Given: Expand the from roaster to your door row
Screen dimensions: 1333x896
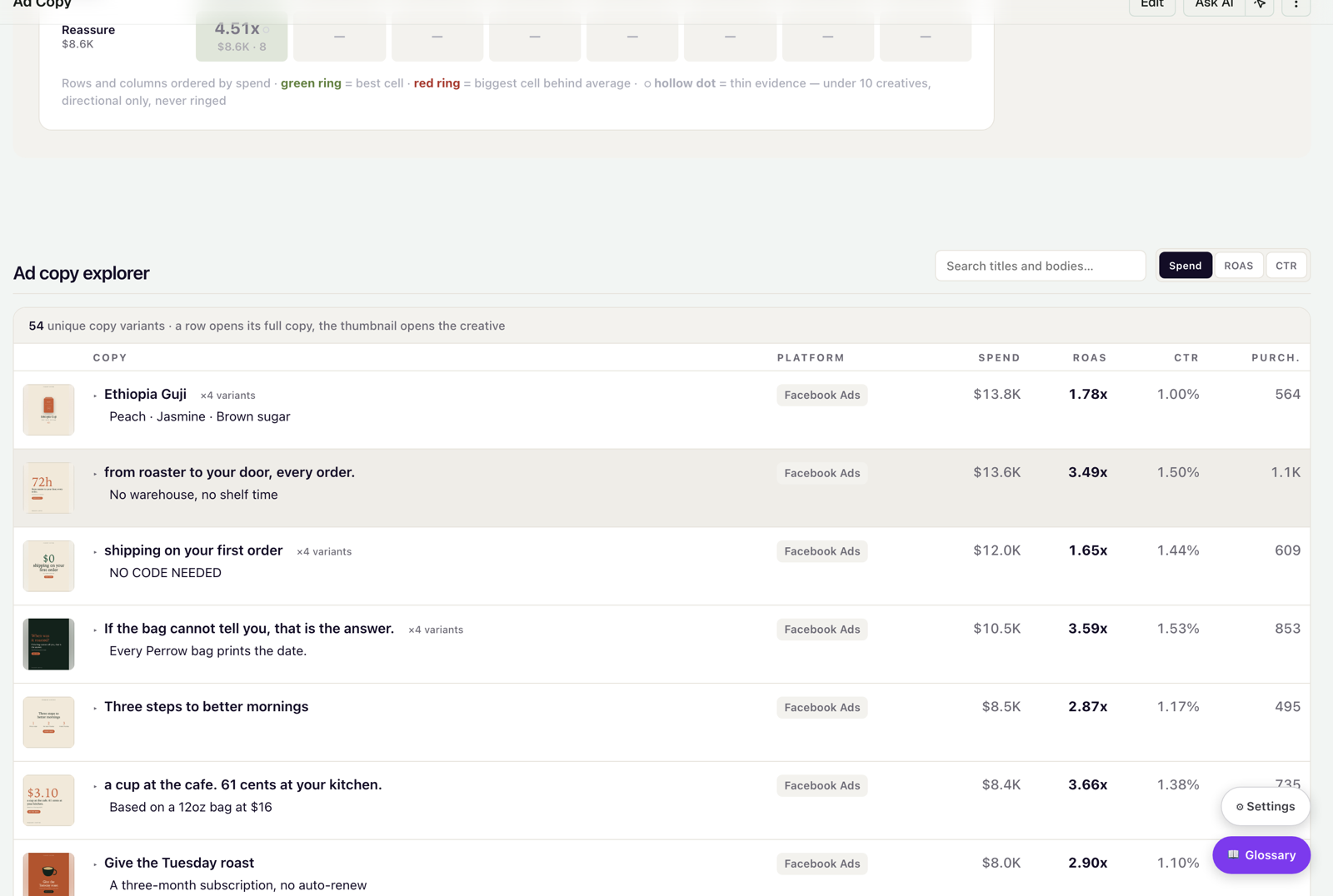Looking at the screenshot, I should pyautogui.click(x=95, y=474).
